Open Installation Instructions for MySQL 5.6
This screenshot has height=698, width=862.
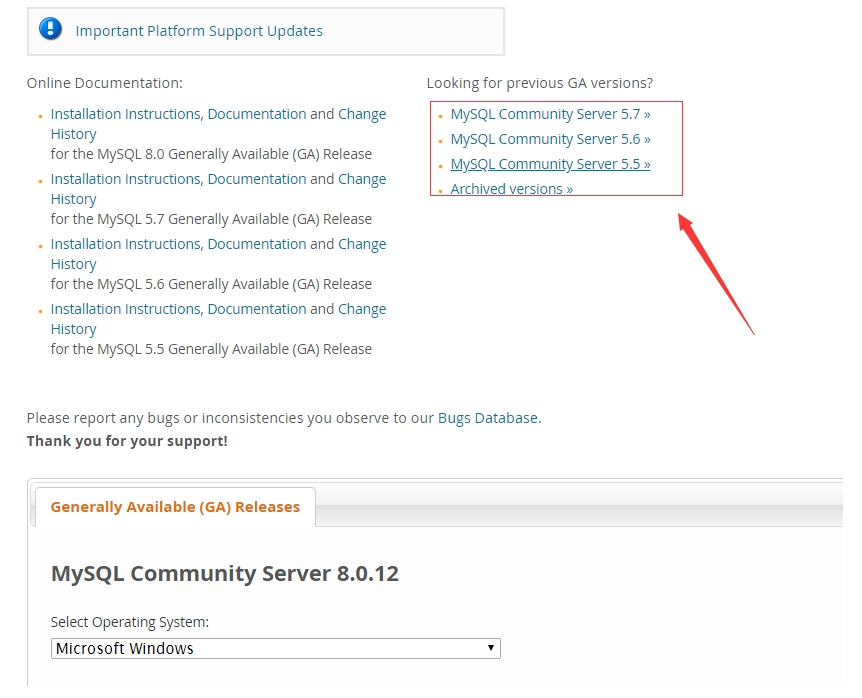pyautogui.click(x=126, y=244)
